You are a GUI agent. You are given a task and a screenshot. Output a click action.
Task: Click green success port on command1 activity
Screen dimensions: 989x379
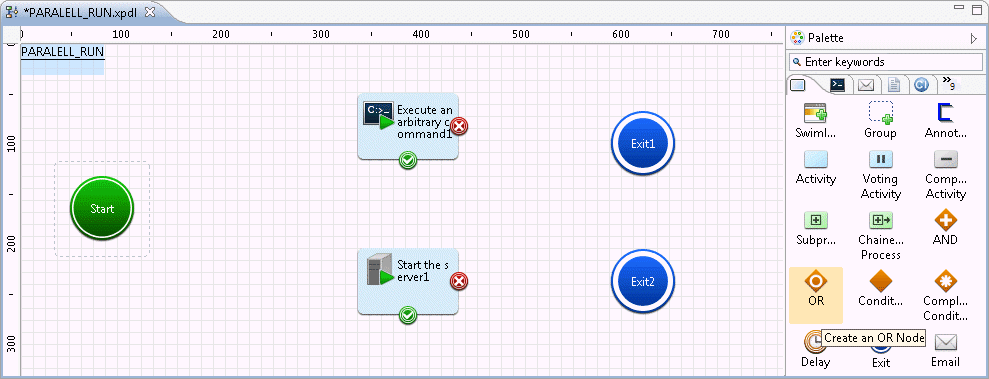[408, 161]
